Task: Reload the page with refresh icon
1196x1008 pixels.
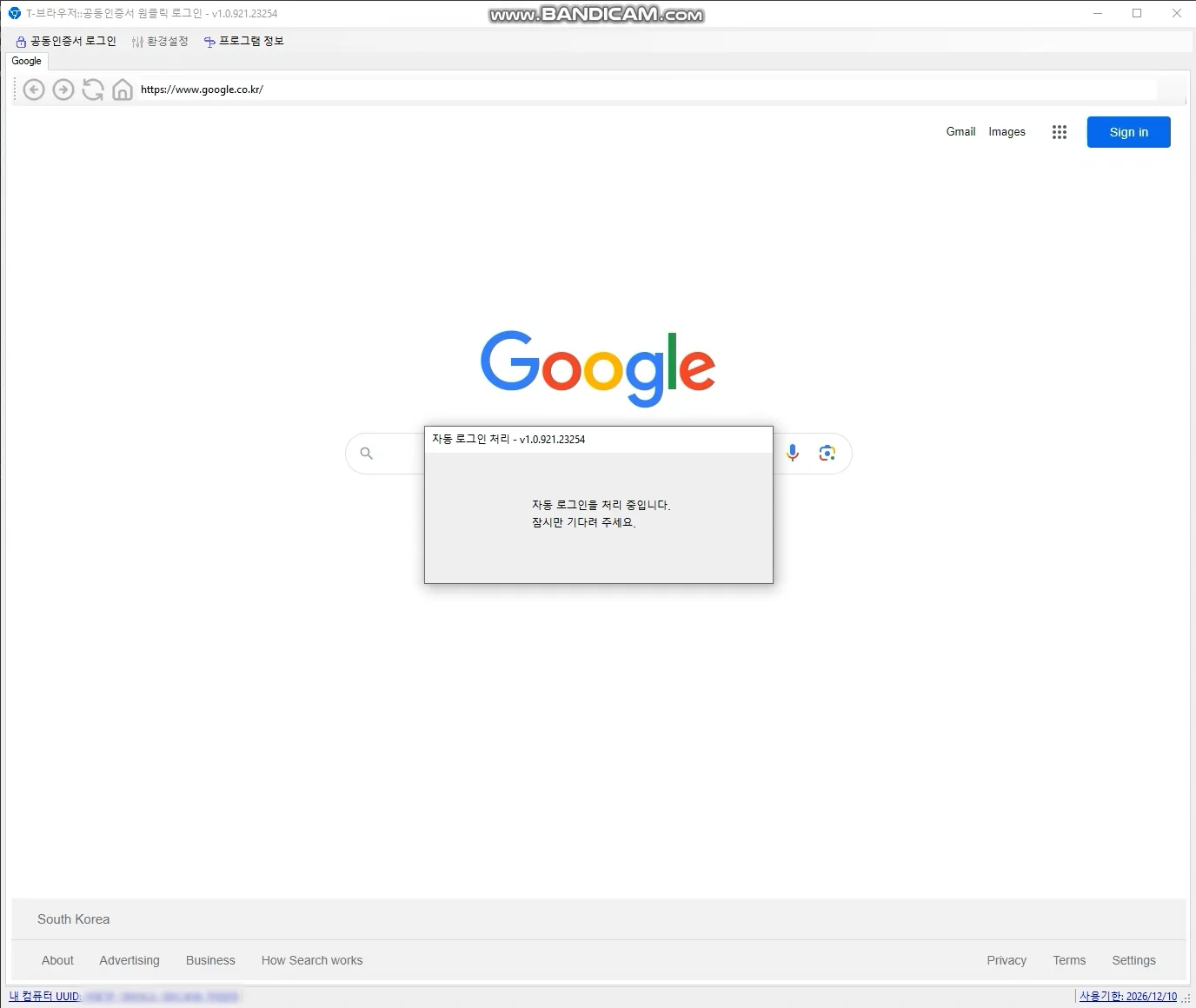Action: click(93, 90)
